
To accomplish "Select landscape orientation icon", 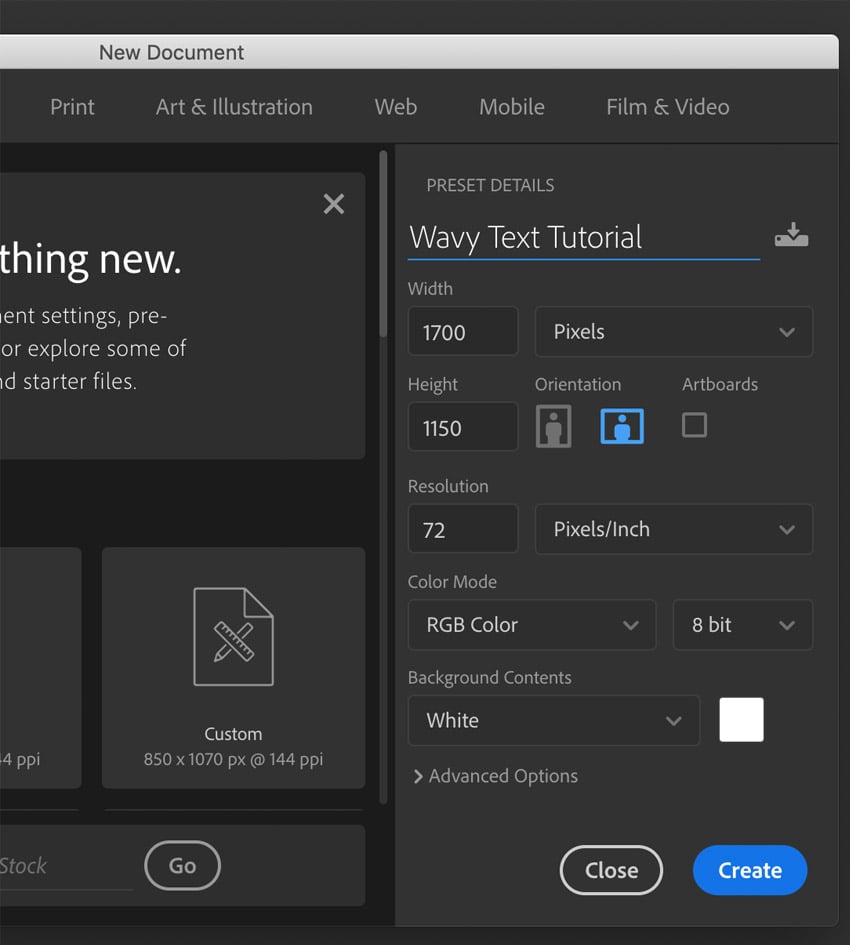I will (622, 426).
